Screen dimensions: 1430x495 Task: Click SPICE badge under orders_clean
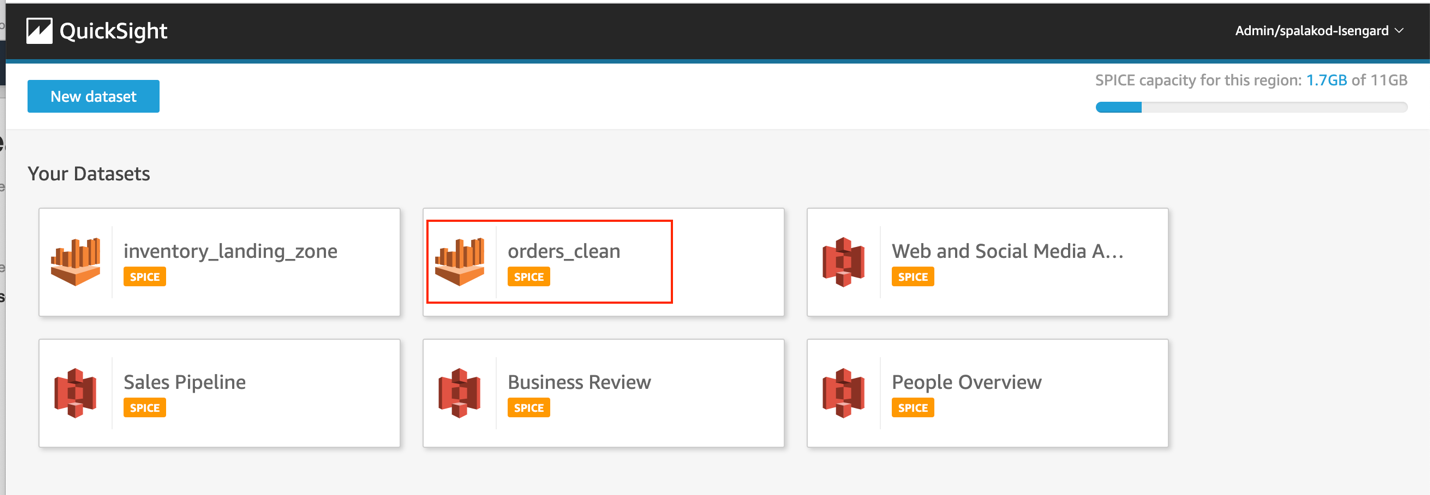[x=529, y=277]
